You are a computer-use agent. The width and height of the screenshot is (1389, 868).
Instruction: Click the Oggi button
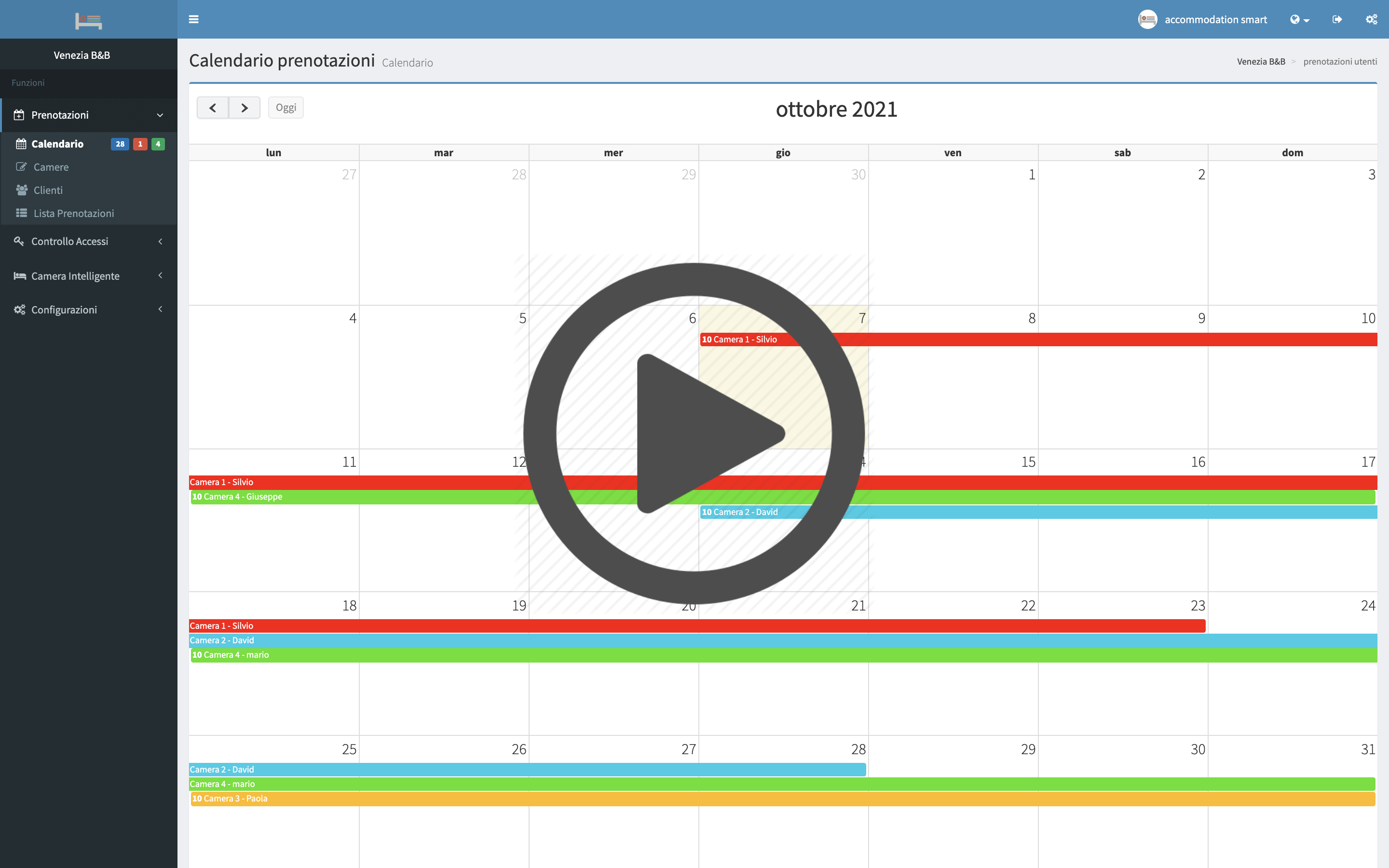coord(286,108)
